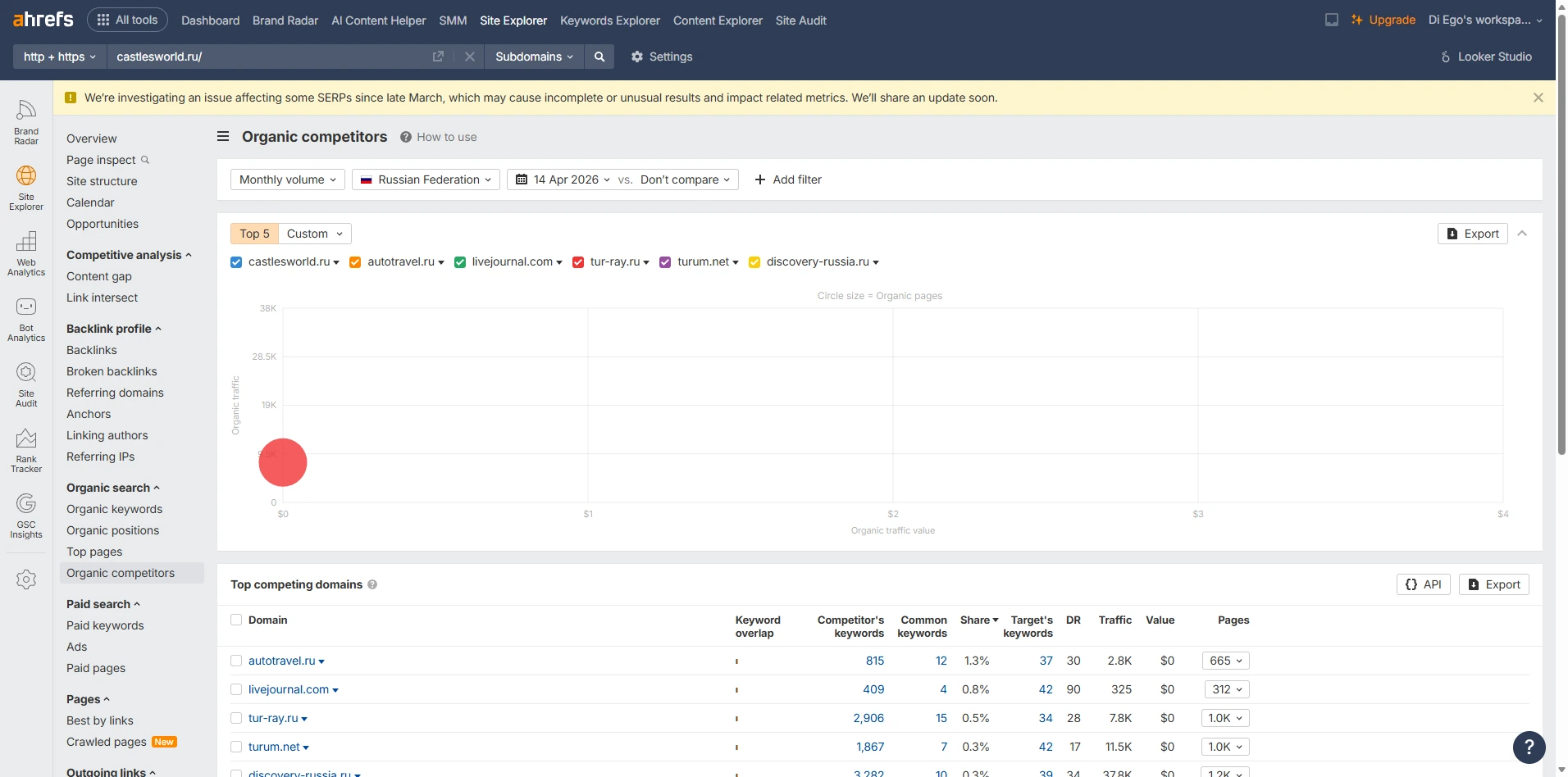The image size is (1568, 777).
Task: Uncheck tur-ray.ru in the chart legend
Action: [578, 262]
